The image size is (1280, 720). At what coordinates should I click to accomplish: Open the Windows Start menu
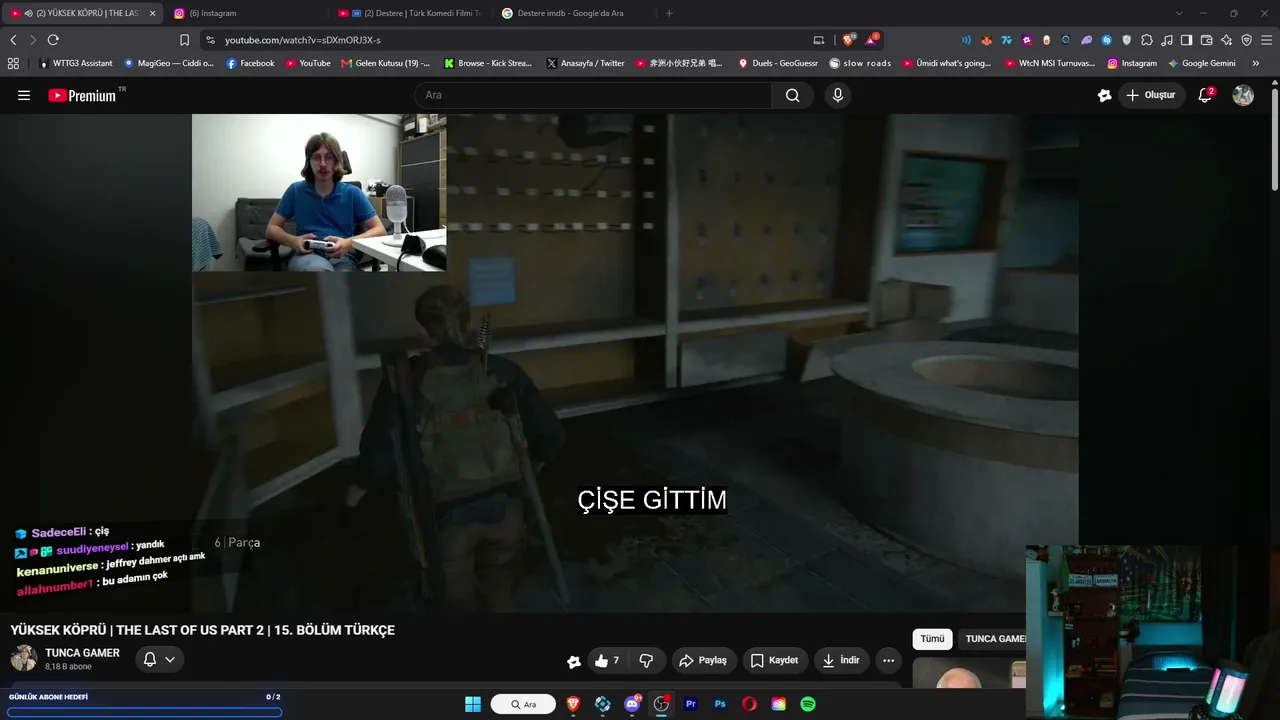pos(473,704)
